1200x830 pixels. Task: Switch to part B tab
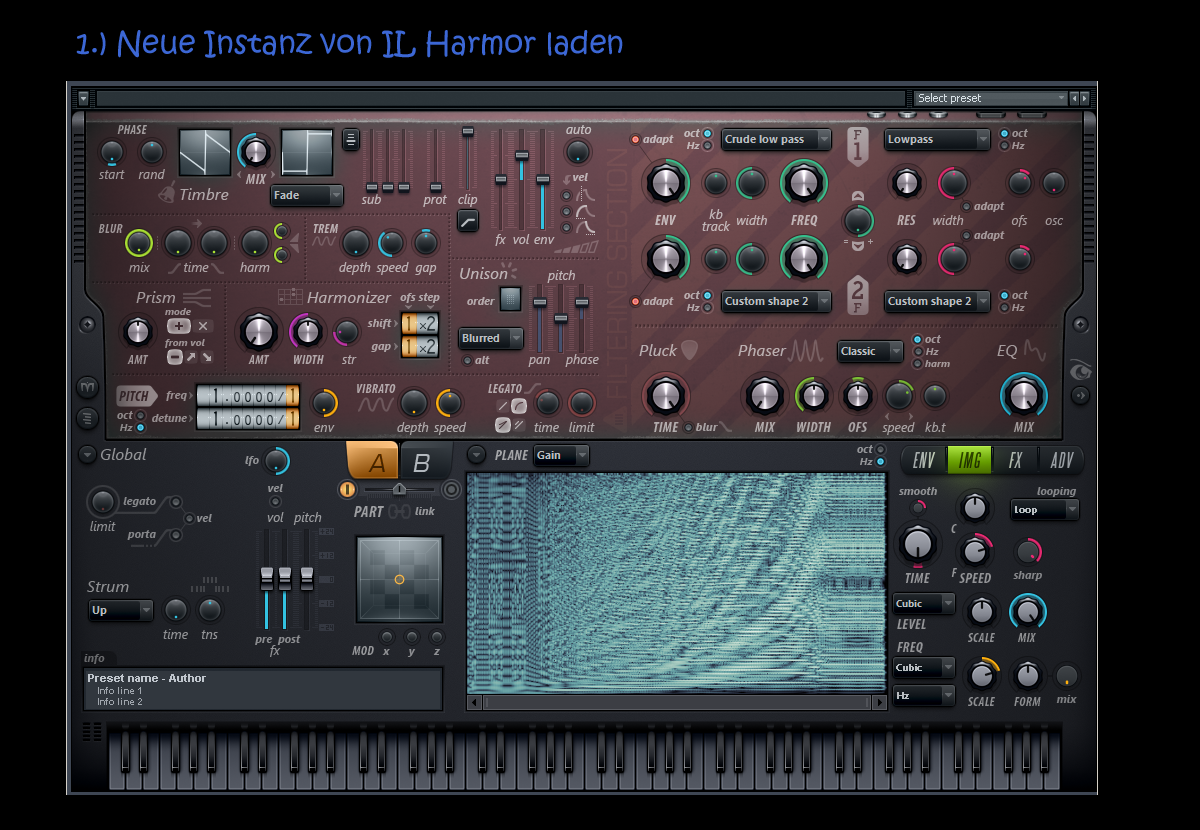(x=424, y=461)
